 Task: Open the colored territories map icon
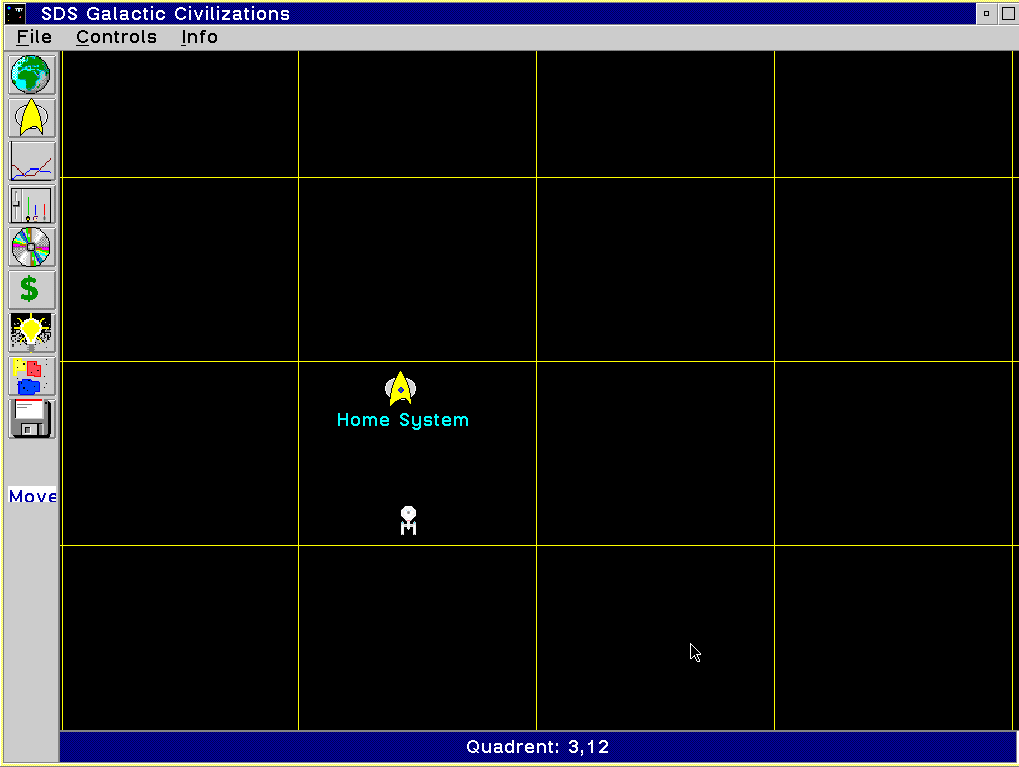coord(31,376)
